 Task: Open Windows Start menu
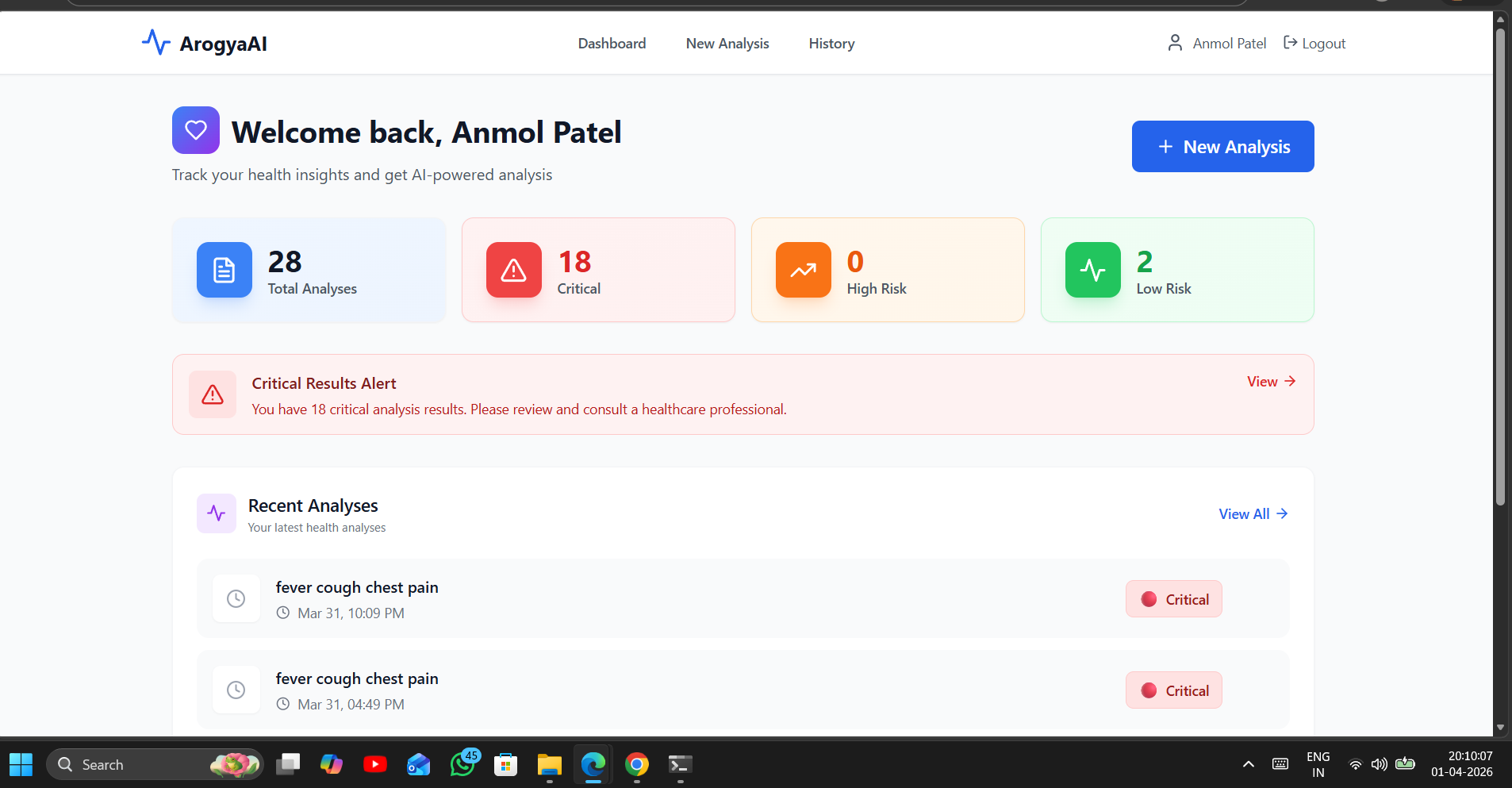pos(21,764)
